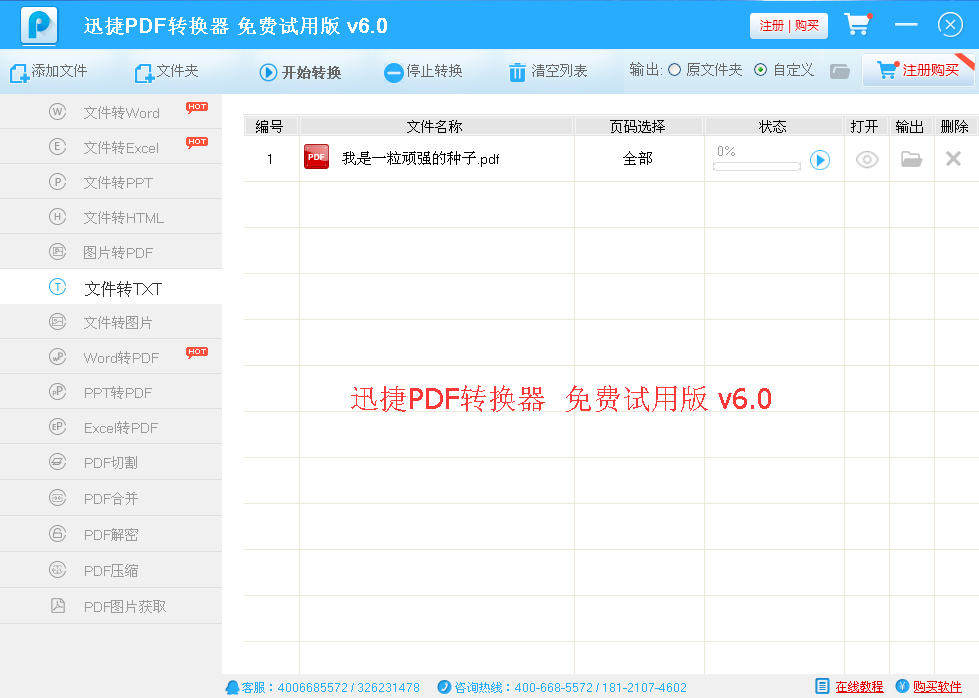979x698 pixels.
Task: Open the 在线教程 online tutorial link
Action: point(859,687)
